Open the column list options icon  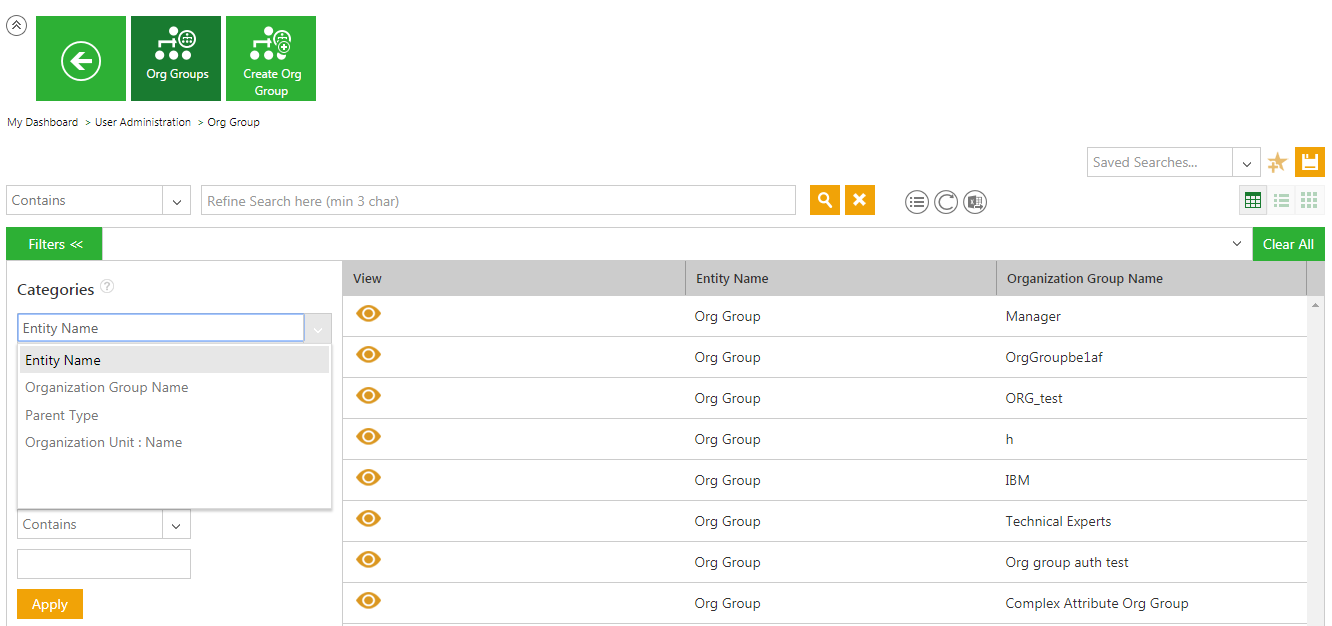coord(916,202)
